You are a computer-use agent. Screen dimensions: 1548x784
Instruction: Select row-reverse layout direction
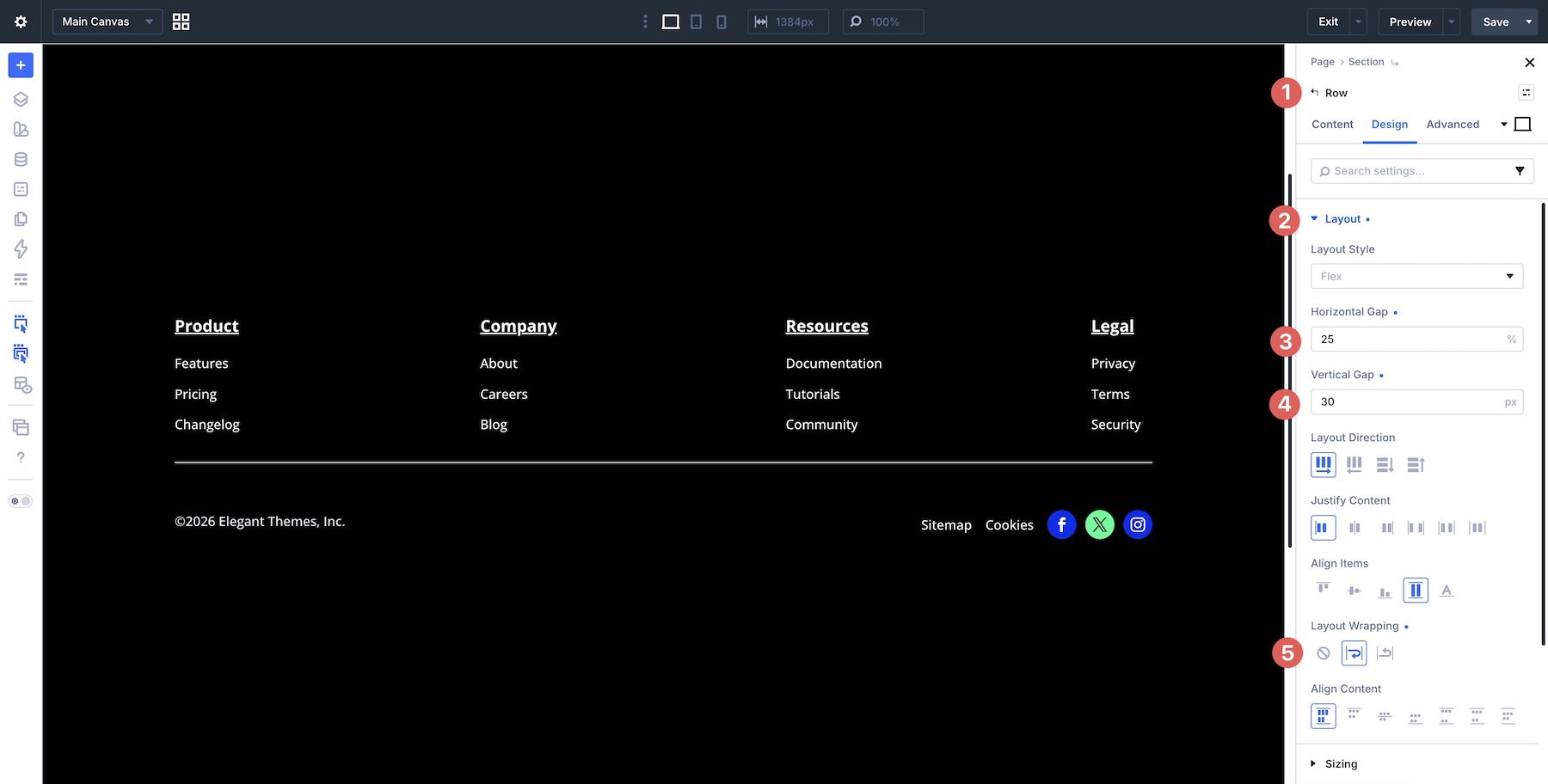(1354, 465)
